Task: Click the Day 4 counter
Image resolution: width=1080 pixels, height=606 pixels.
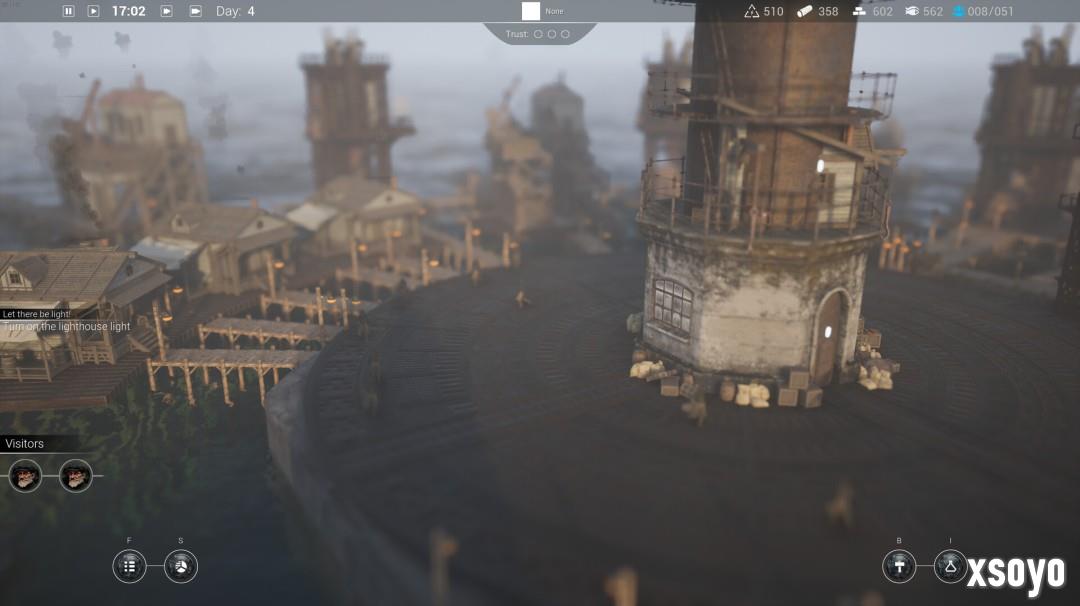Action: tap(235, 11)
